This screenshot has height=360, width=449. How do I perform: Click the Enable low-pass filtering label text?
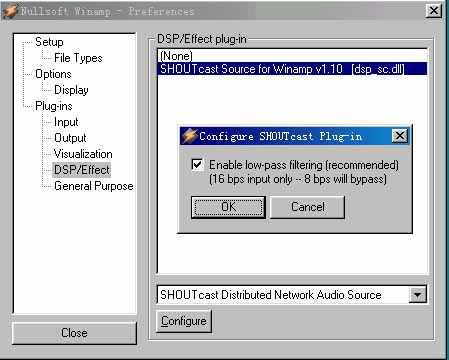[304, 165]
